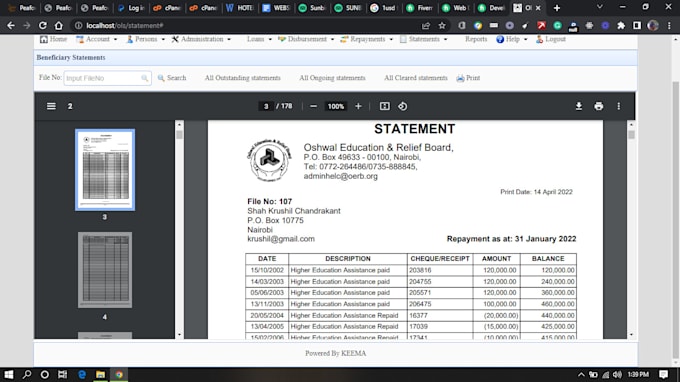Switch to the Fiverr tab
Viewport: 680px width, 382px height.
click(420, 8)
